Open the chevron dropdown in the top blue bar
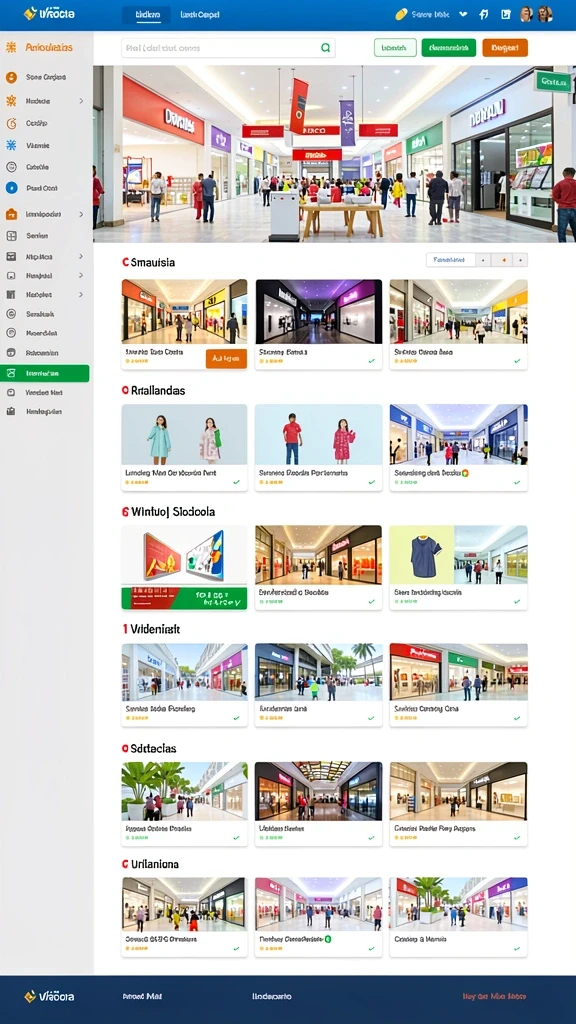 pos(463,14)
